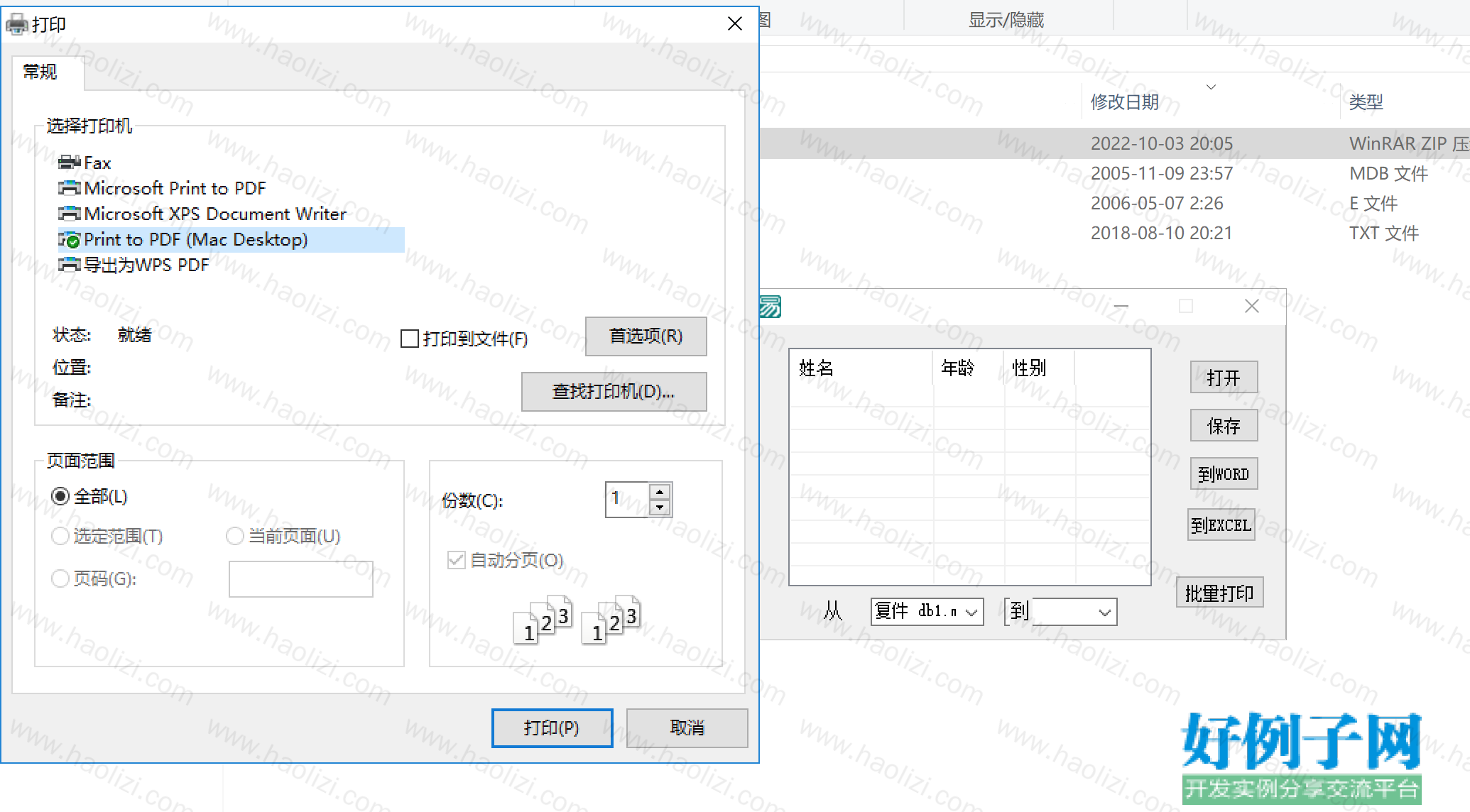1470x812 pixels.
Task: Click the 查找打印机(D)... button
Action: [614, 391]
